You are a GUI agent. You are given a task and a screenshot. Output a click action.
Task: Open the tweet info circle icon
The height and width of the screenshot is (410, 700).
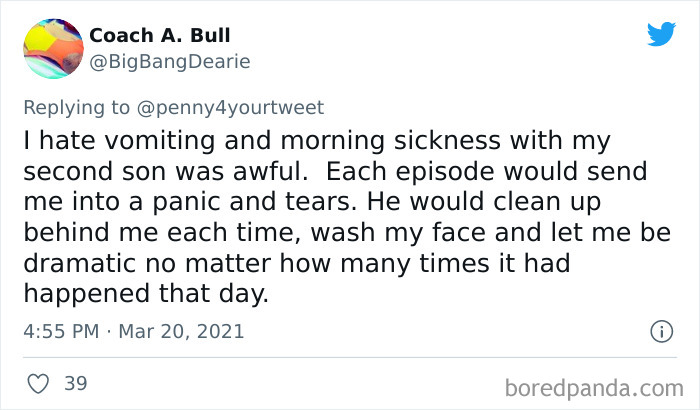coord(660,330)
